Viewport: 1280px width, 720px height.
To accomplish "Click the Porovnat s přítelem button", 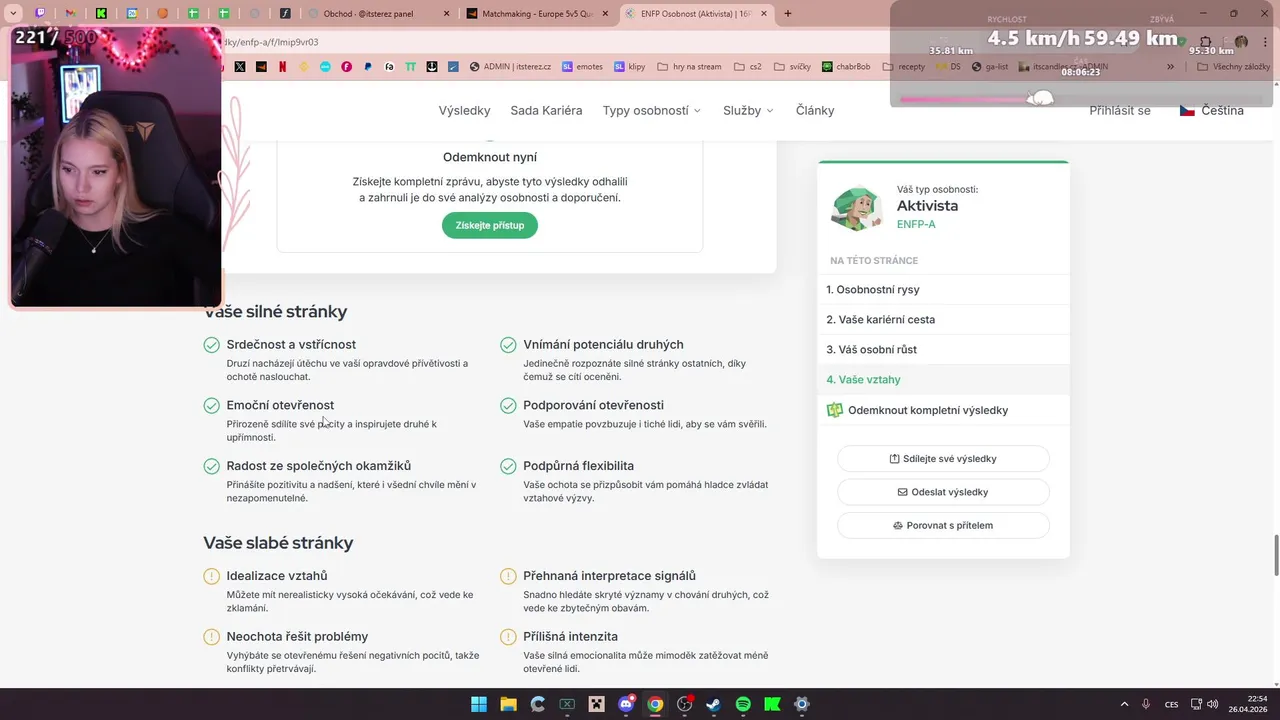I will (x=943, y=525).
